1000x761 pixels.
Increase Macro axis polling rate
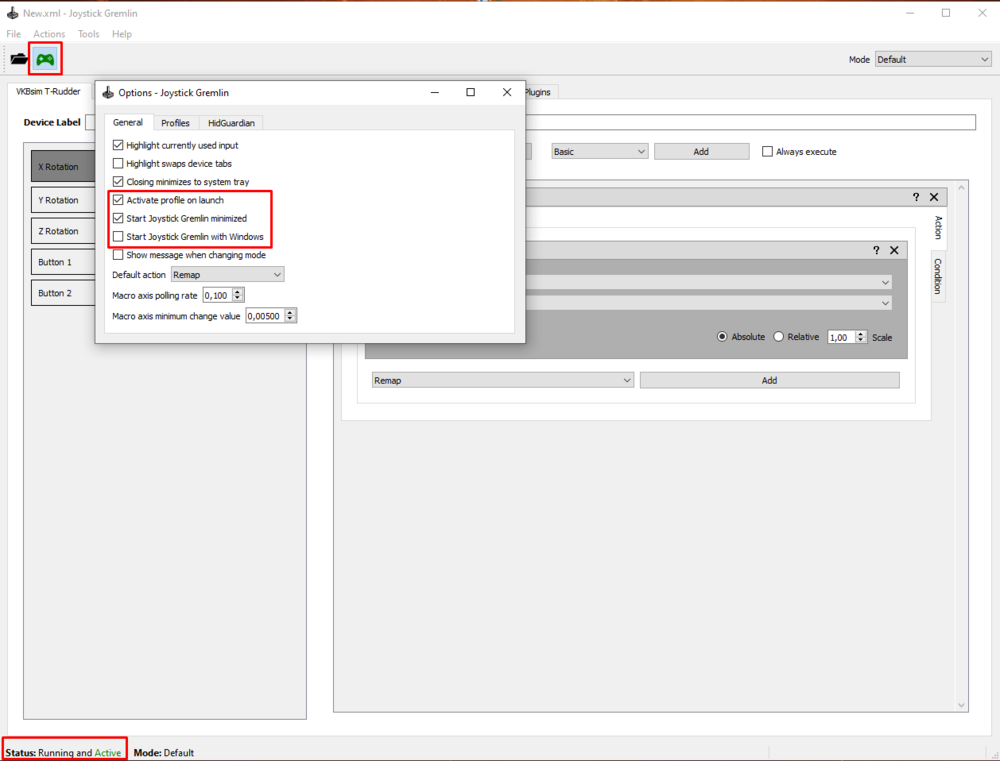pyautogui.click(x=238, y=292)
